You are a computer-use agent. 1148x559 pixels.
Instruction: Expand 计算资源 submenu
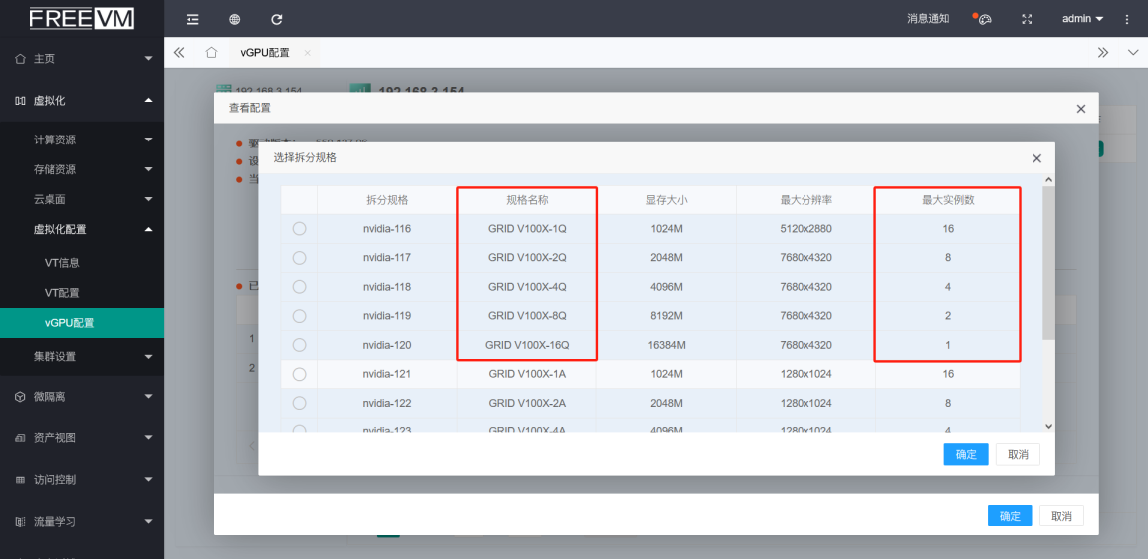(x=82, y=139)
